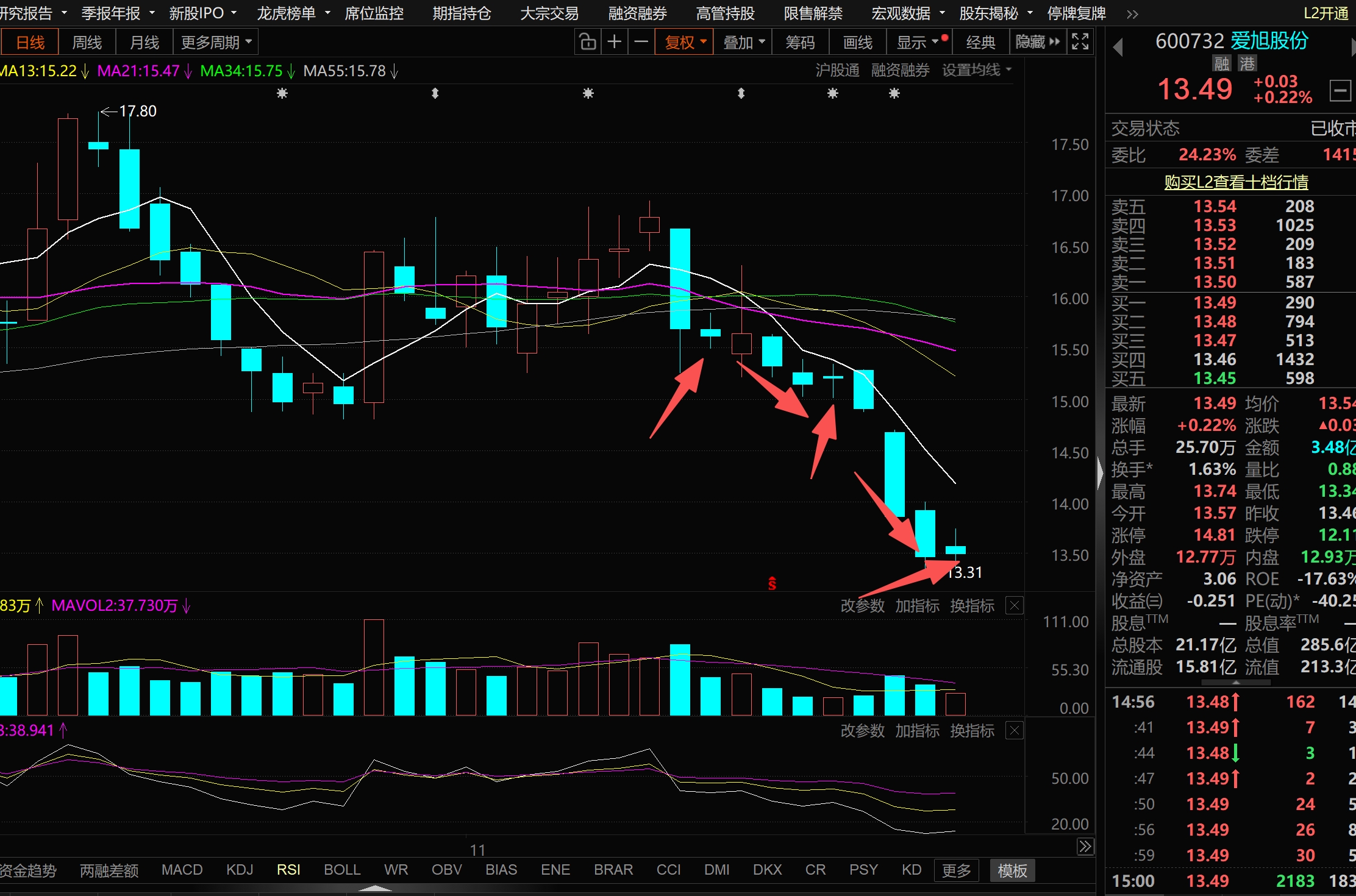Toggle 筹码 chip distribution view
The height and width of the screenshot is (896, 1356).
pyautogui.click(x=799, y=42)
